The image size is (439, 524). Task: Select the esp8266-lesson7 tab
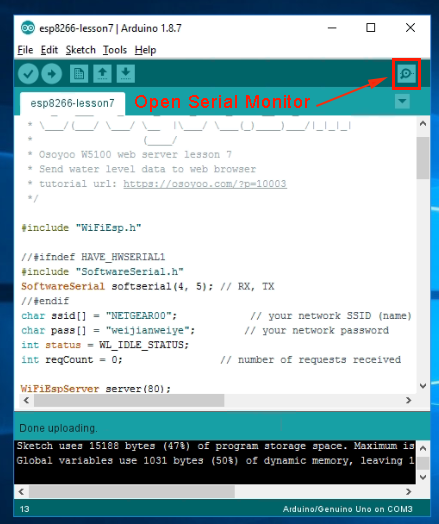pos(72,103)
